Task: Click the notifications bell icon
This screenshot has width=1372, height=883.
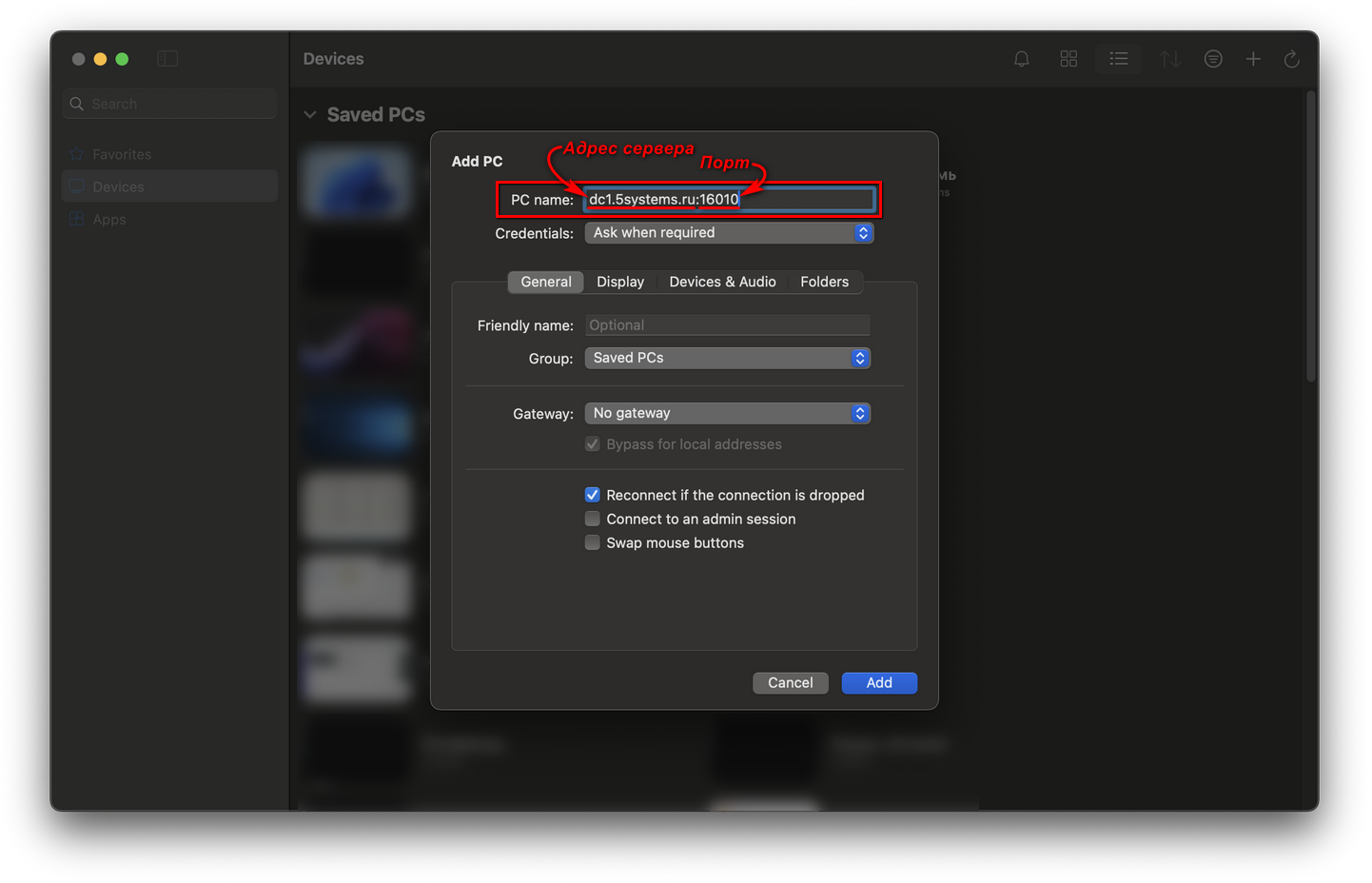Action: click(1021, 59)
